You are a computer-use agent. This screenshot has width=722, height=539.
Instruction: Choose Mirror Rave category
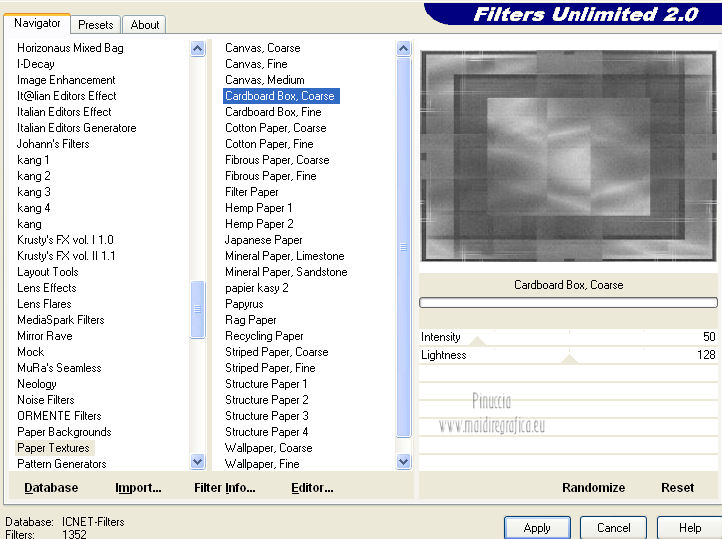[44, 336]
